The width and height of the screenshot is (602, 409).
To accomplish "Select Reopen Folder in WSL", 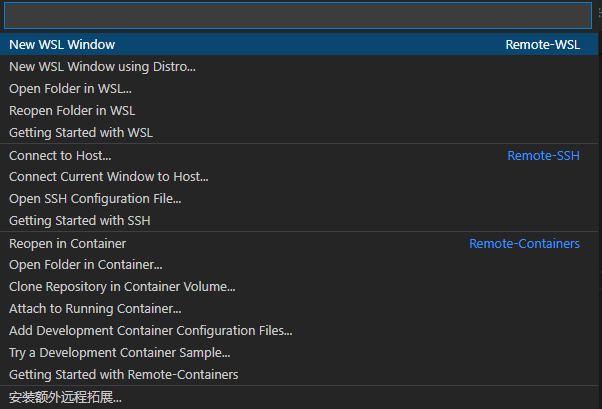I will click(x=72, y=111).
